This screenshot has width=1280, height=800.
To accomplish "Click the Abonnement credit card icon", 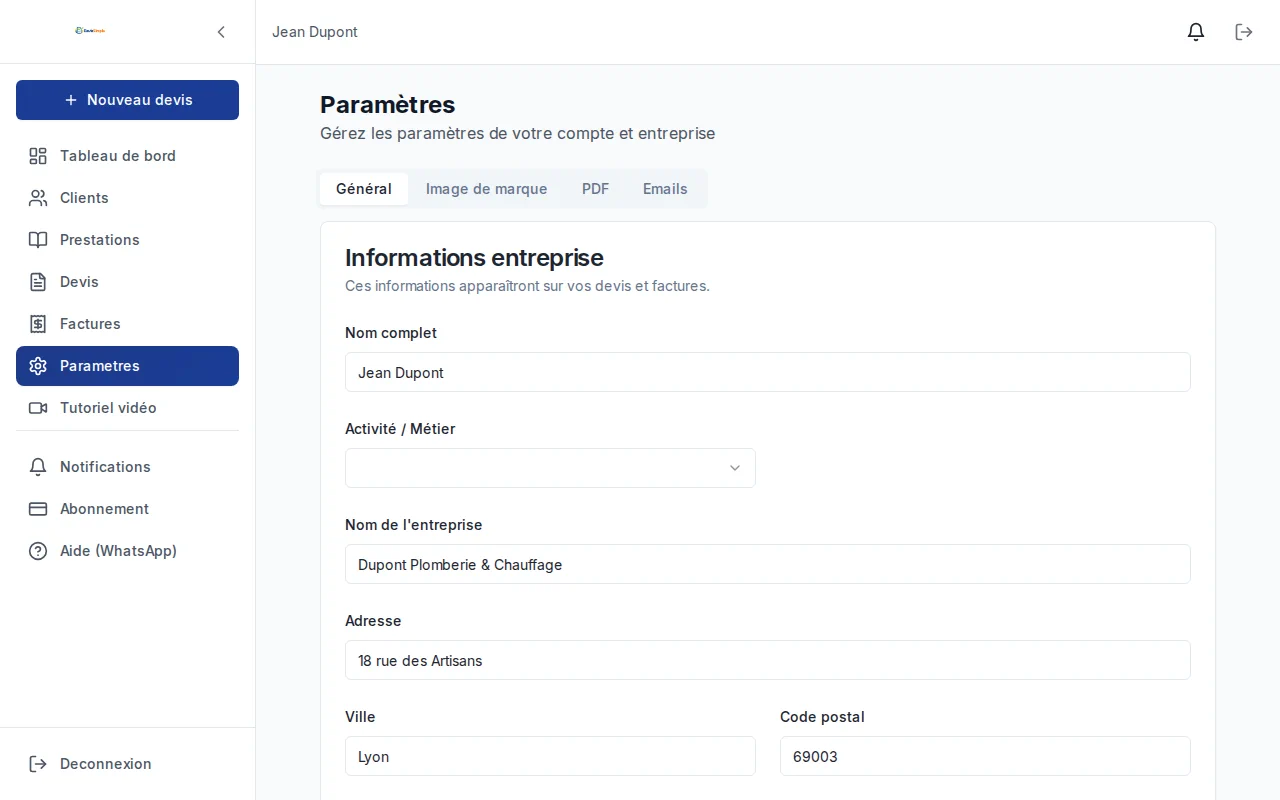I will point(38,509).
